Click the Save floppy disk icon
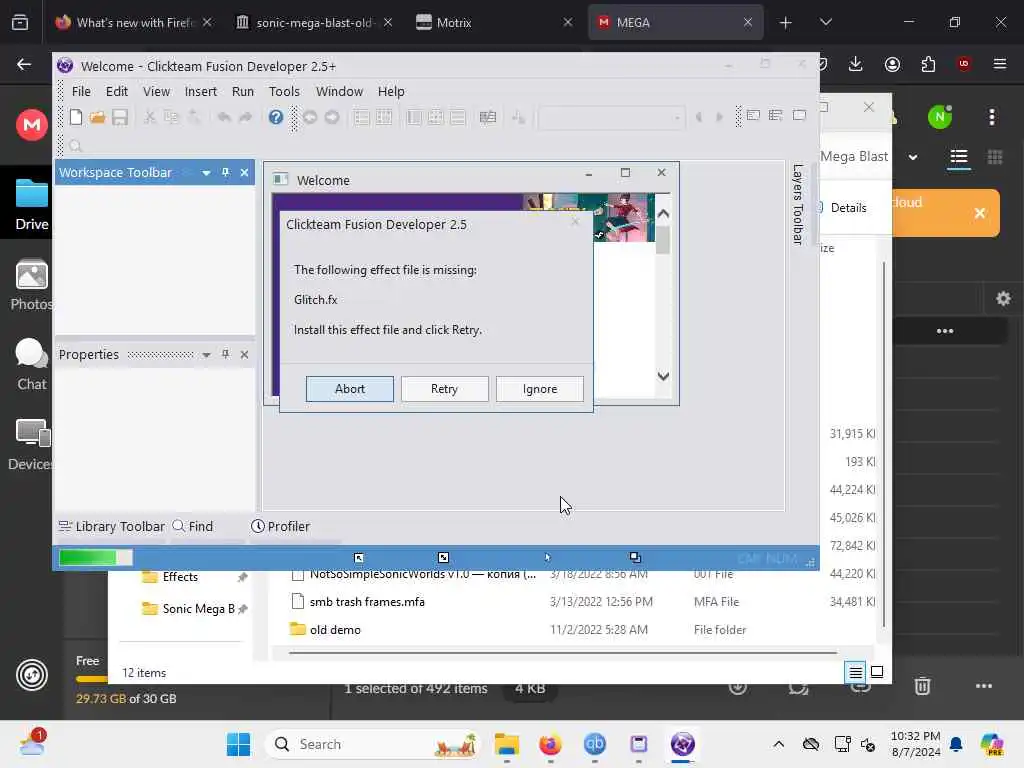The width and height of the screenshot is (1024, 768). pos(120,117)
